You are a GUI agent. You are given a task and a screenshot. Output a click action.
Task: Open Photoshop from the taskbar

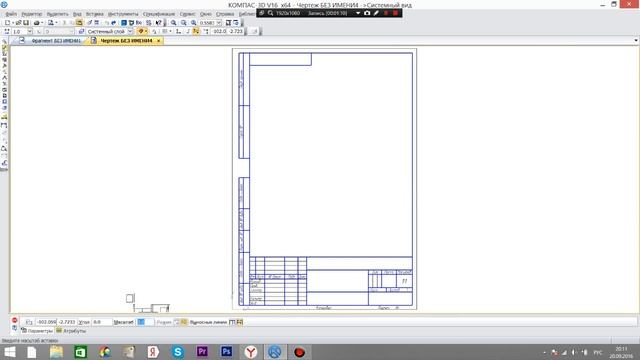227,352
